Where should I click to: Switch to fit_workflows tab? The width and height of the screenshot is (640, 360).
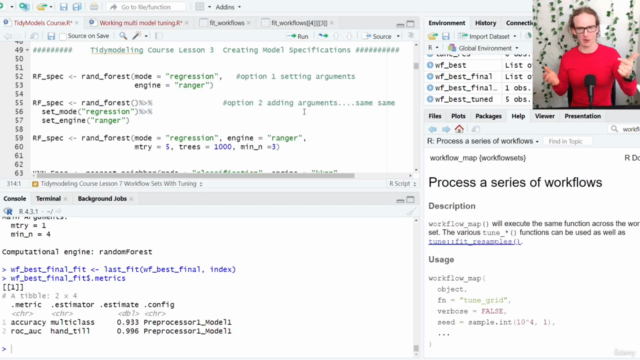tap(227, 23)
